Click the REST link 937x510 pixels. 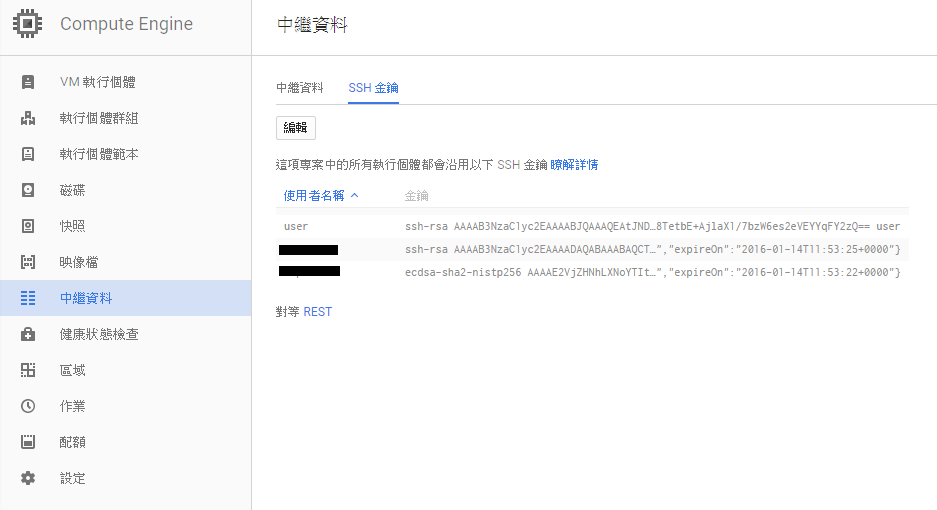coord(317,312)
